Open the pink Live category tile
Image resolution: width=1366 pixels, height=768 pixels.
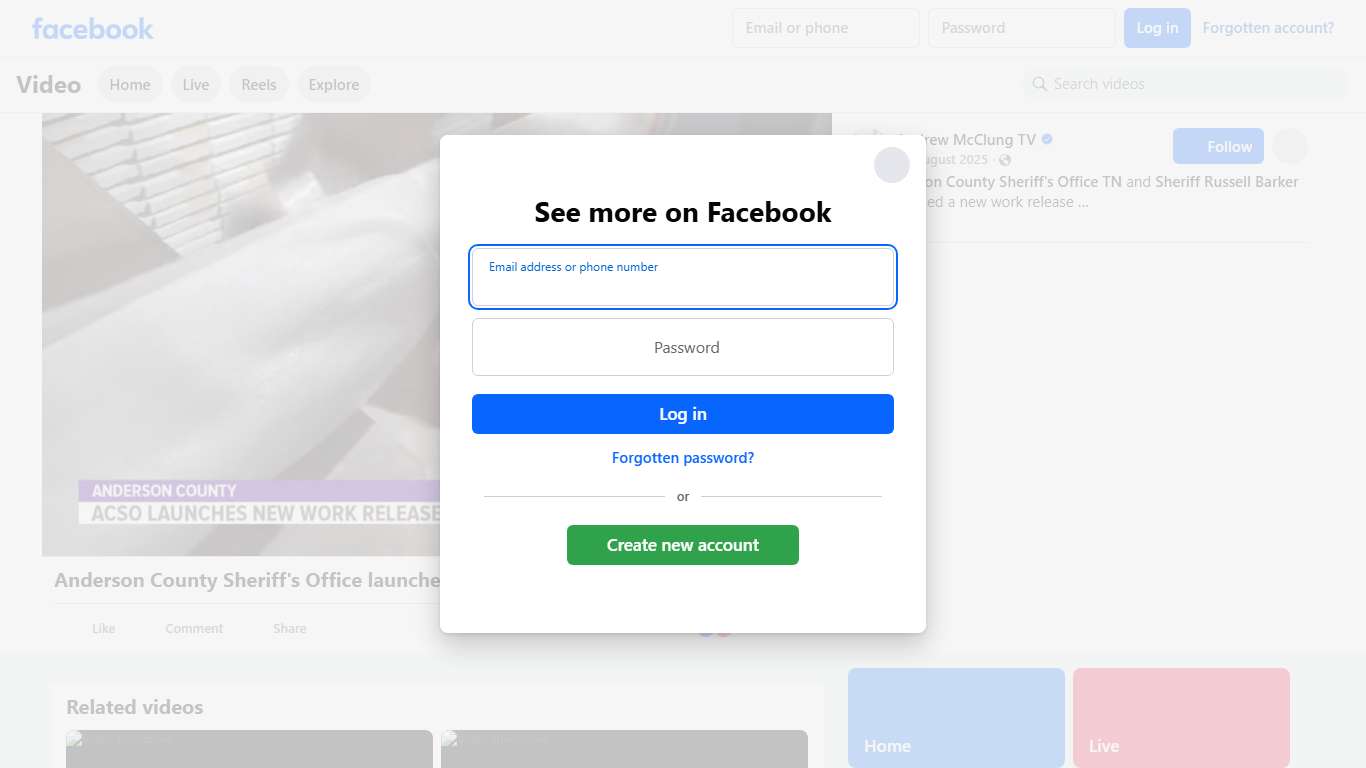(1181, 717)
